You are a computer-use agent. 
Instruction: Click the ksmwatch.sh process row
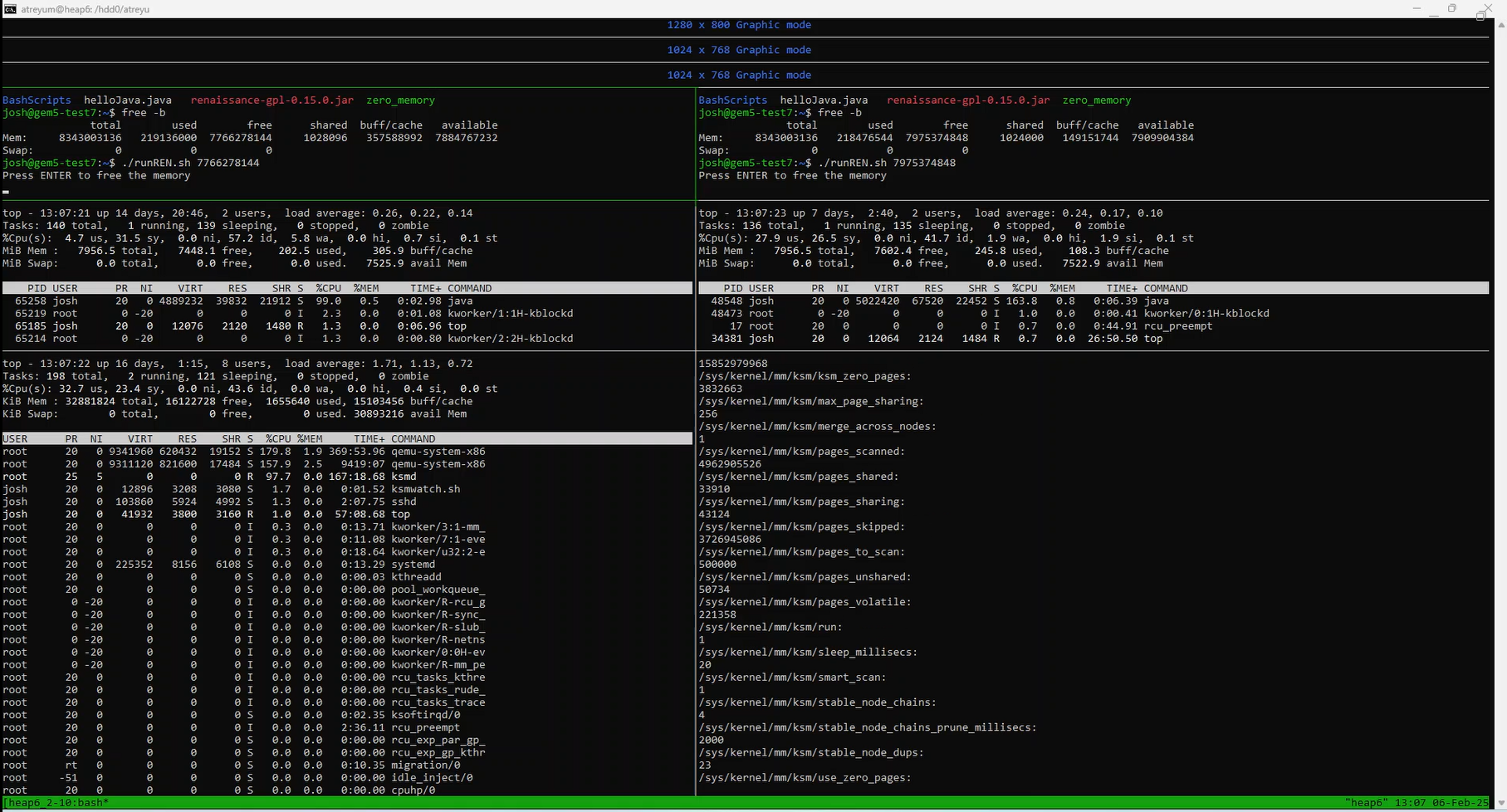pyautogui.click(x=347, y=489)
